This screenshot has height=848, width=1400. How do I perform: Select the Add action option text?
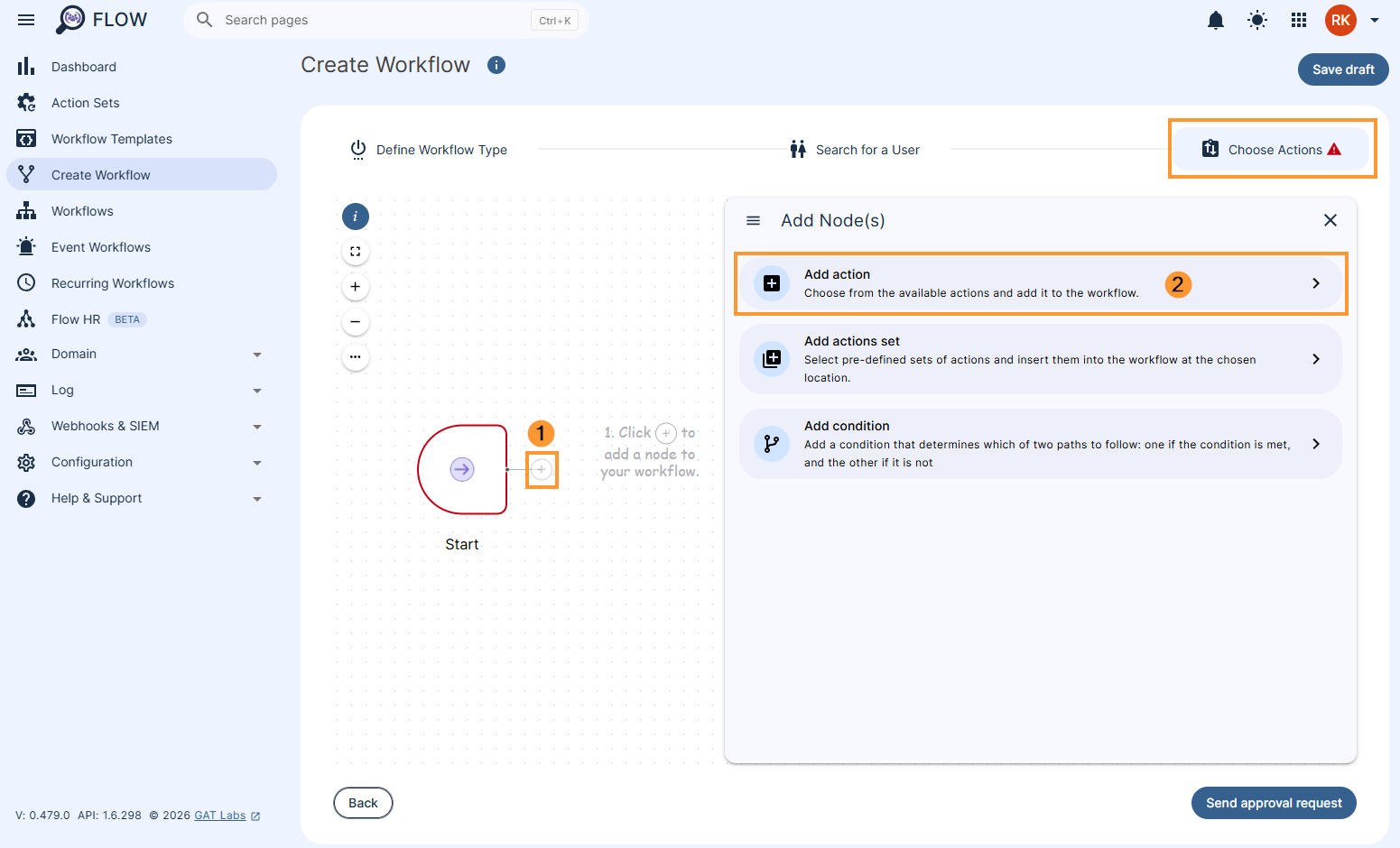837,274
